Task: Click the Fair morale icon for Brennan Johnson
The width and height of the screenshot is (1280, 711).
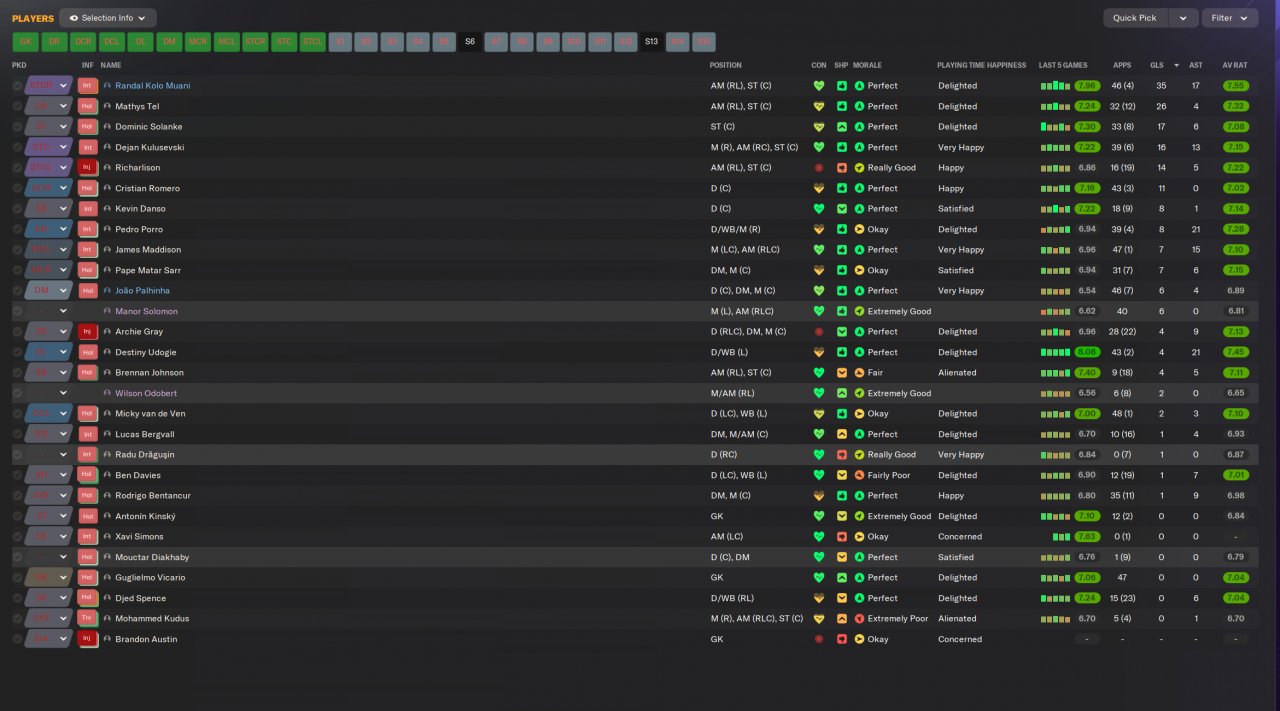Action: tap(859, 373)
